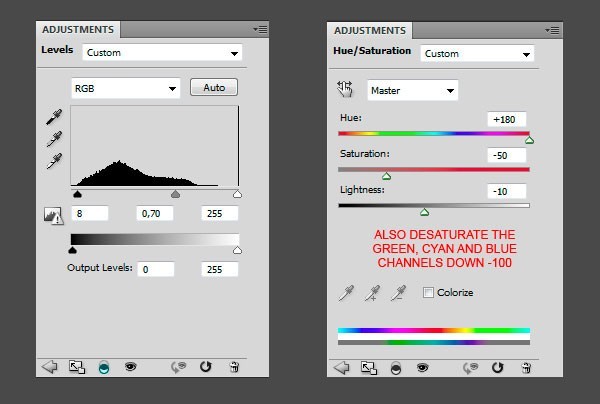Image resolution: width=600 pixels, height=404 pixels.
Task: Click the Hue label
Action: coord(351,117)
